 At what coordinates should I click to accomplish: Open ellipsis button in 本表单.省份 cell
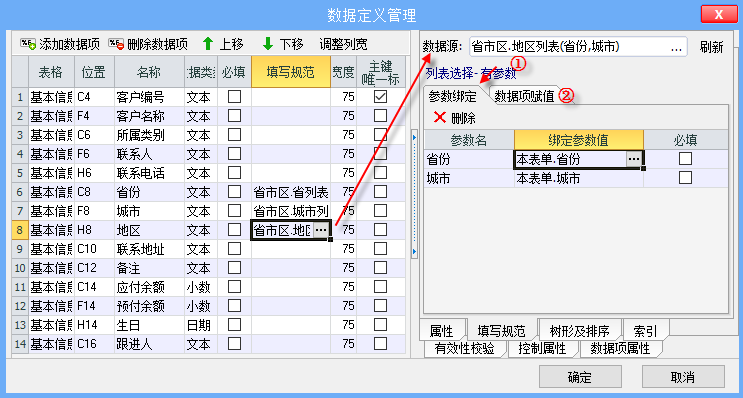634,160
